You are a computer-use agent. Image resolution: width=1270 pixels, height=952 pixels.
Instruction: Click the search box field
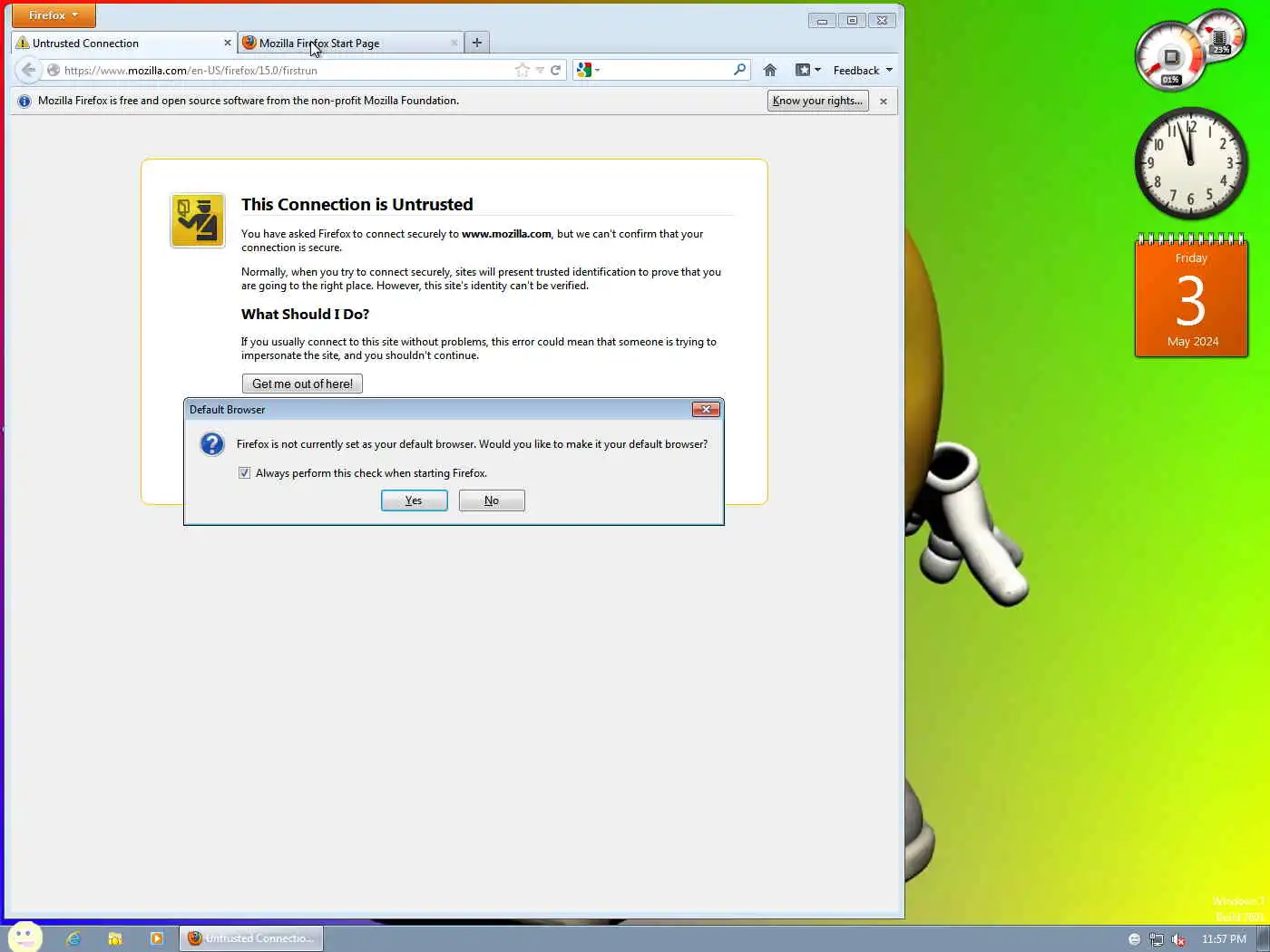(x=667, y=70)
